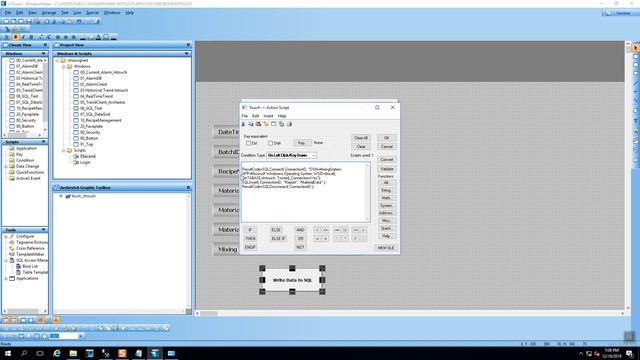Viewport: 640px width, 360px height.
Task: Open the Special menu in WindowMaker
Action: pos(92,13)
